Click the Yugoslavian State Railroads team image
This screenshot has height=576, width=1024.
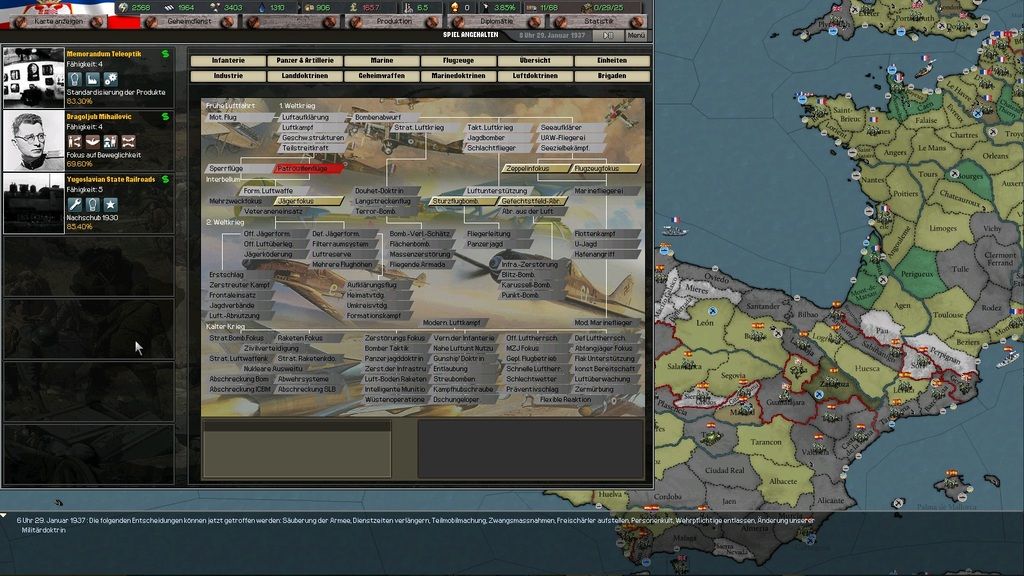(x=33, y=203)
